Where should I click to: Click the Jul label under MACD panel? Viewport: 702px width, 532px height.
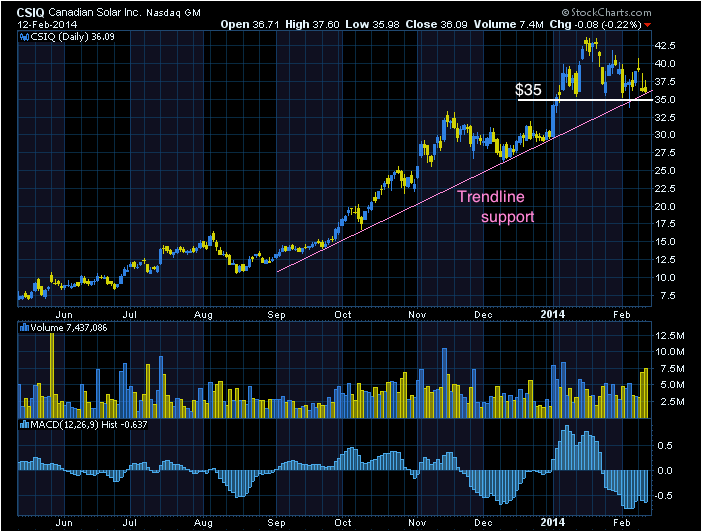click(x=130, y=523)
